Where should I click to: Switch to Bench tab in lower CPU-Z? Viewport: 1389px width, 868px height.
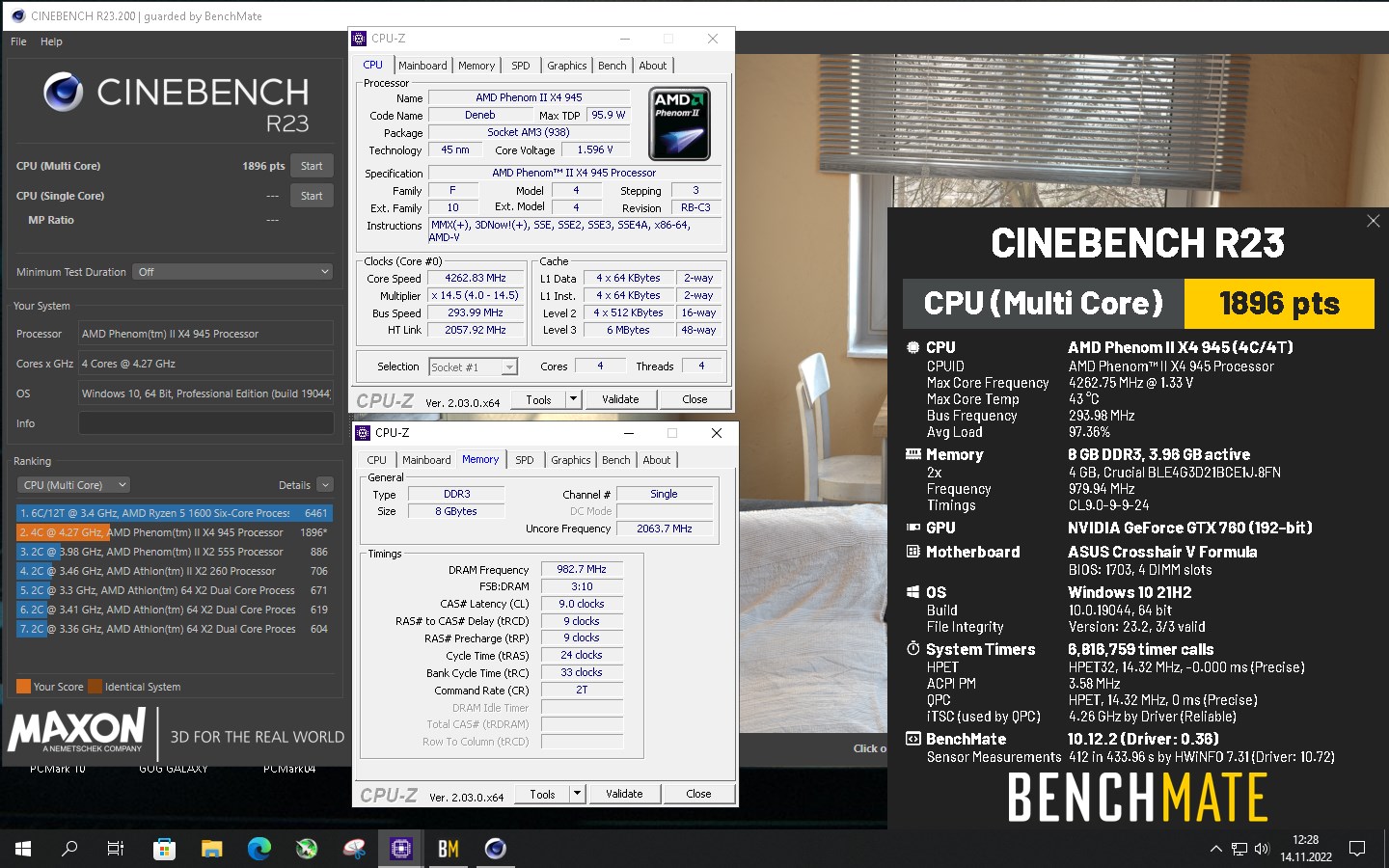616,460
